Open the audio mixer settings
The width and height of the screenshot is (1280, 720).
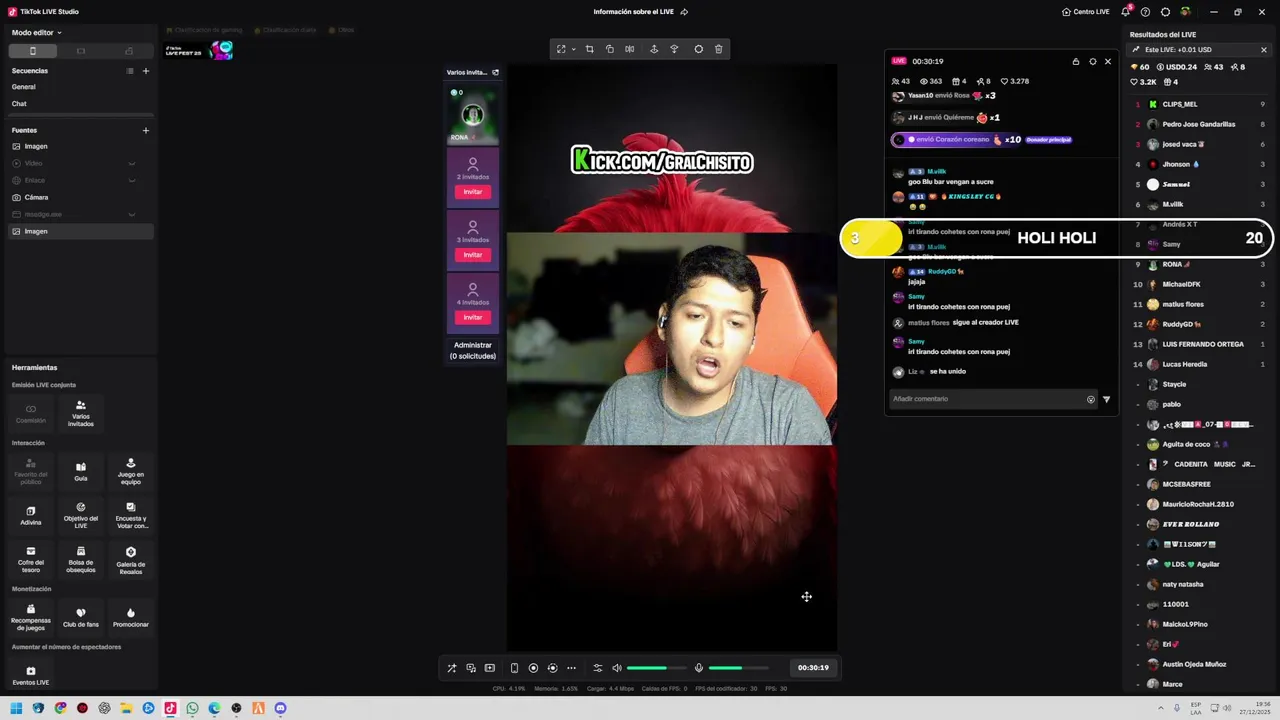tap(598, 668)
